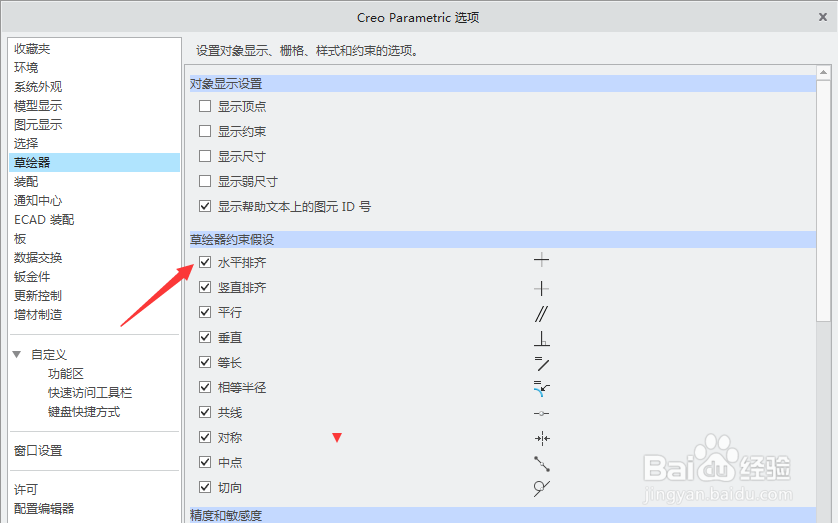Open the 装配 options category
The height and width of the screenshot is (523, 838).
point(26,182)
